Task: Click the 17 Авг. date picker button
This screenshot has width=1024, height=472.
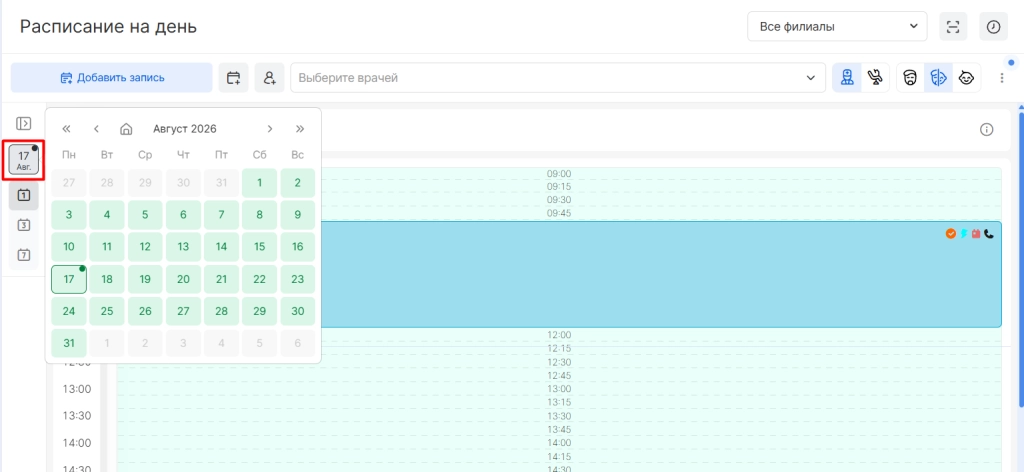Action: point(24,160)
